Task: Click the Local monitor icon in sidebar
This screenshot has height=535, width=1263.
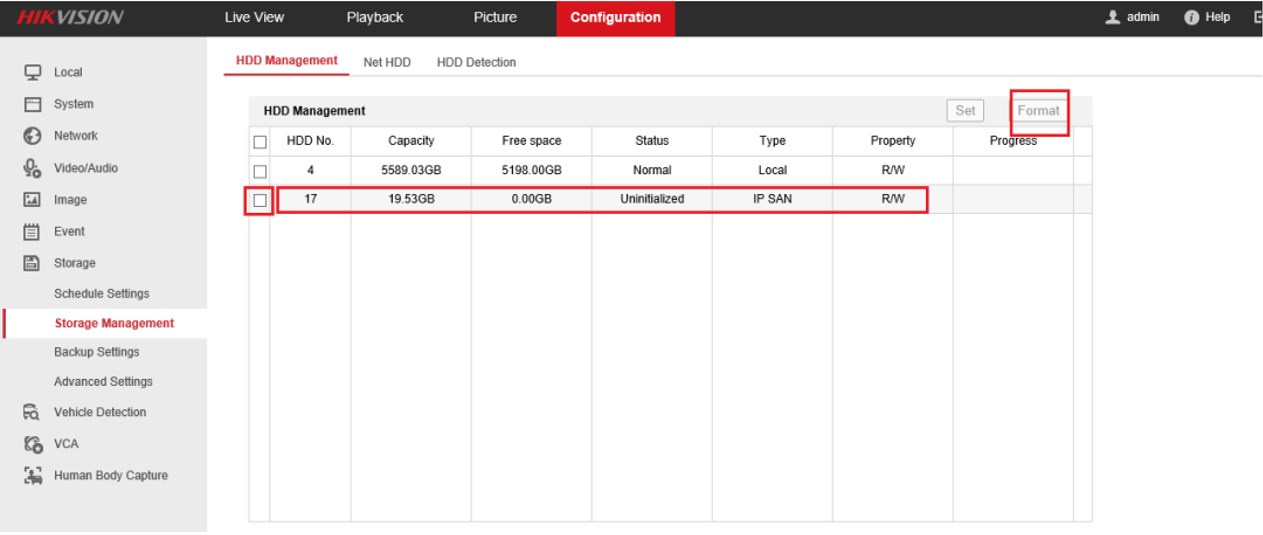Action: [33, 72]
